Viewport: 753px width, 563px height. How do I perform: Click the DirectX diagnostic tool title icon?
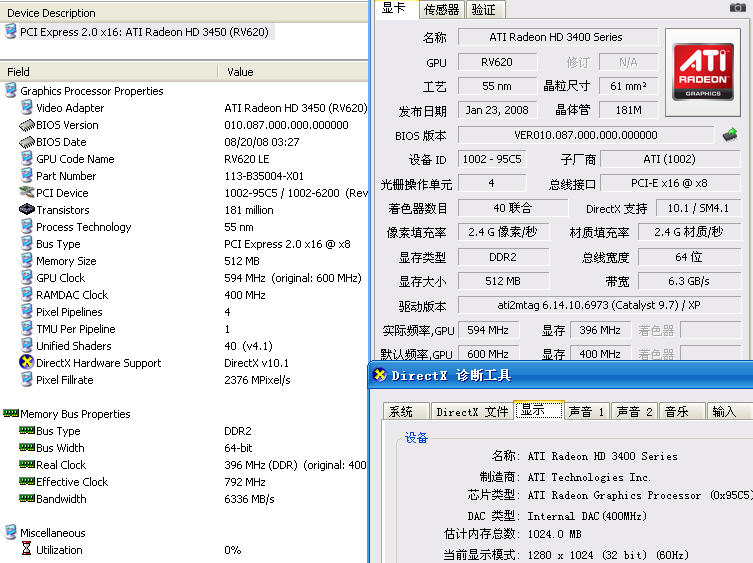380,375
